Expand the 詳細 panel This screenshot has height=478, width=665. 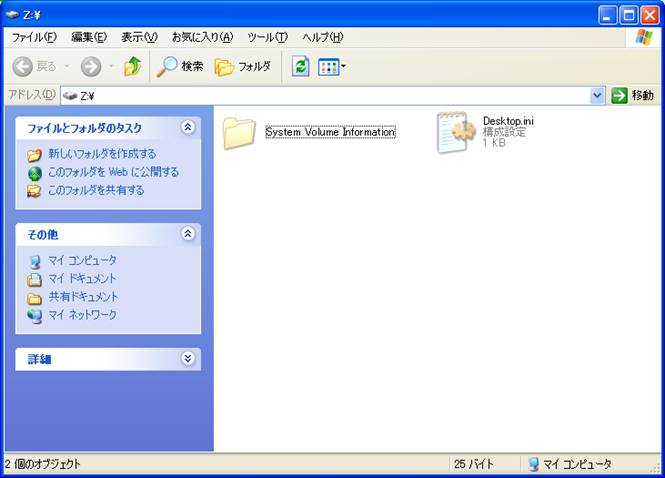tap(188, 358)
